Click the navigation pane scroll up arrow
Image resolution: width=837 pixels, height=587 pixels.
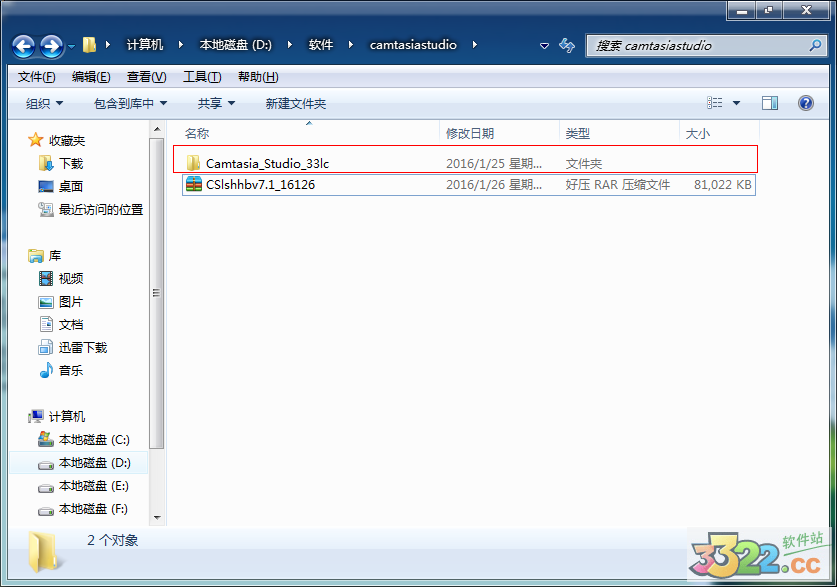tap(157, 129)
